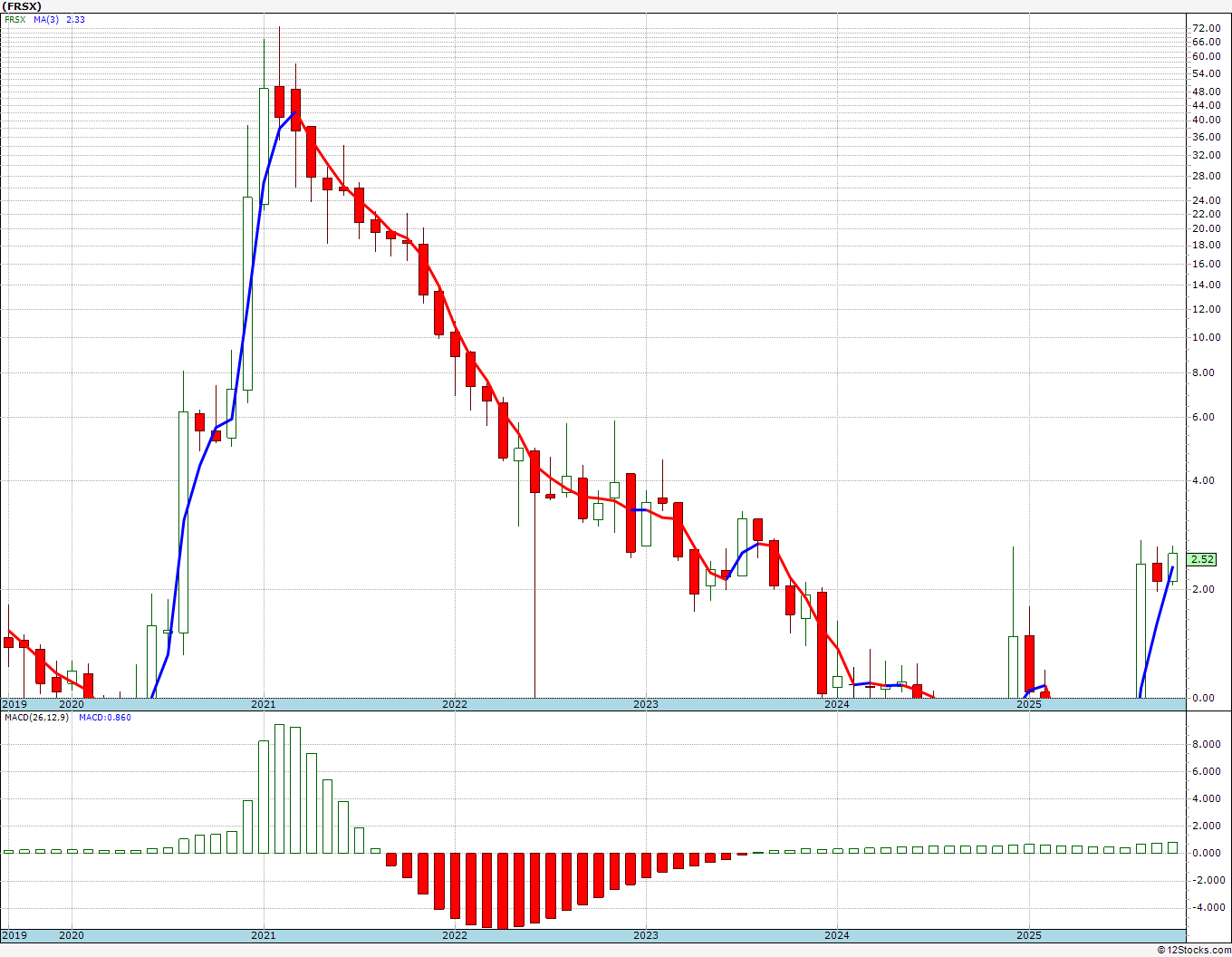Click the 0.00 price axis label
The height and width of the screenshot is (957, 1232).
[x=1204, y=698]
